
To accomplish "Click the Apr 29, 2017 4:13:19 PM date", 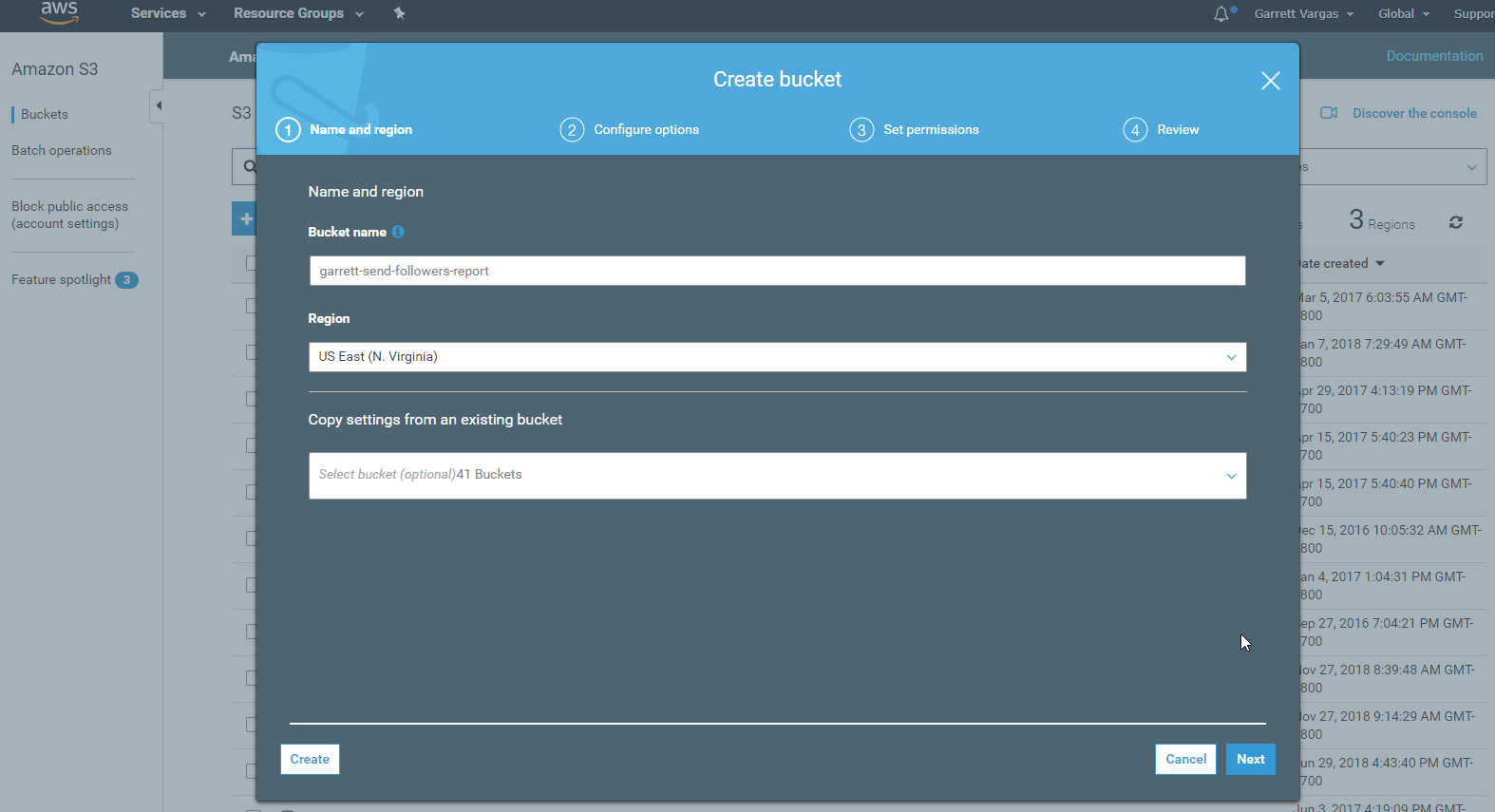I will click(x=1386, y=400).
